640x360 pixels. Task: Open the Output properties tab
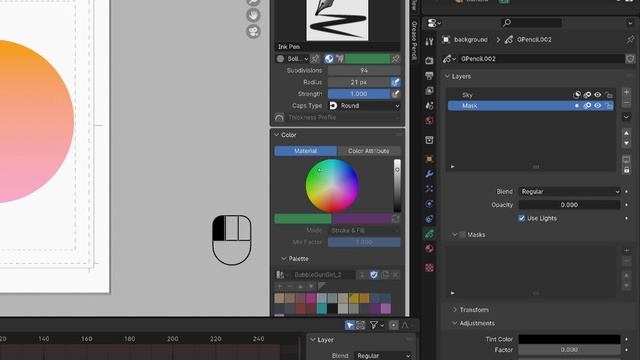pos(429,76)
